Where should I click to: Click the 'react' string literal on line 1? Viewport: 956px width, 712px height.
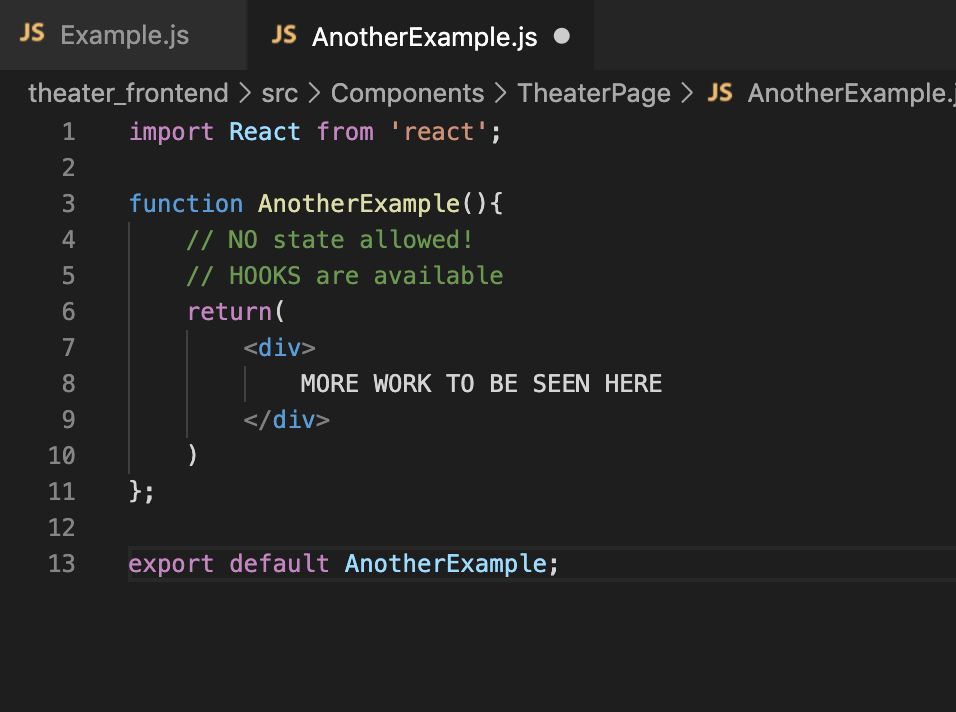[439, 131]
